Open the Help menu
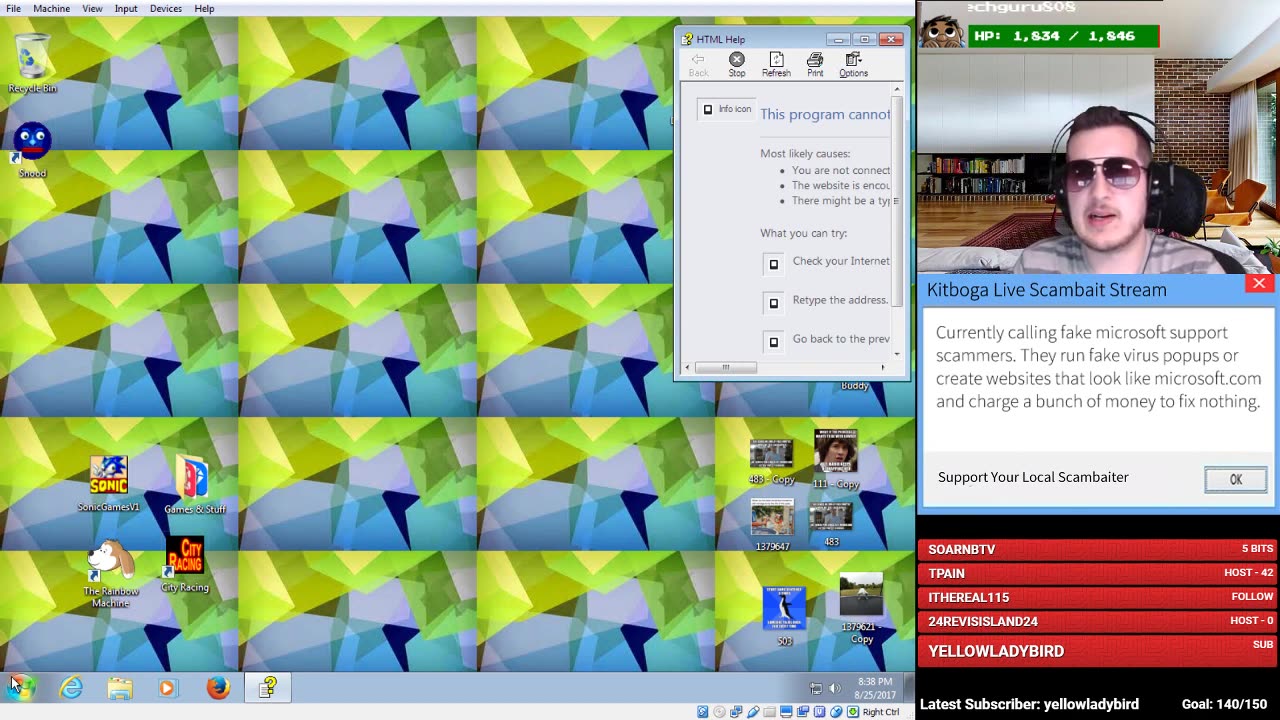 click(x=204, y=8)
